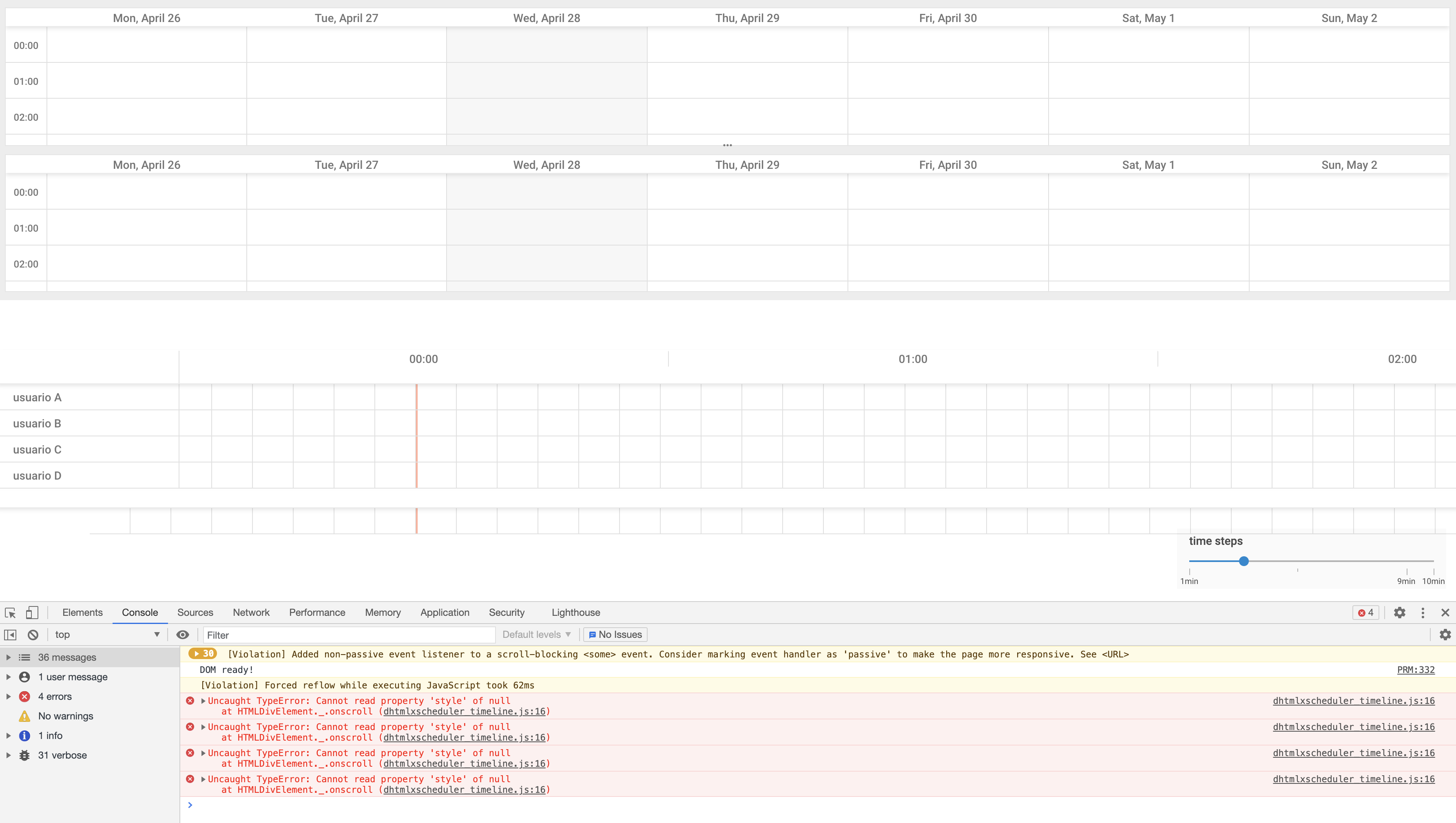Click the red current-time marker in timeline
This screenshot has height=823, width=1456.
click(416, 436)
